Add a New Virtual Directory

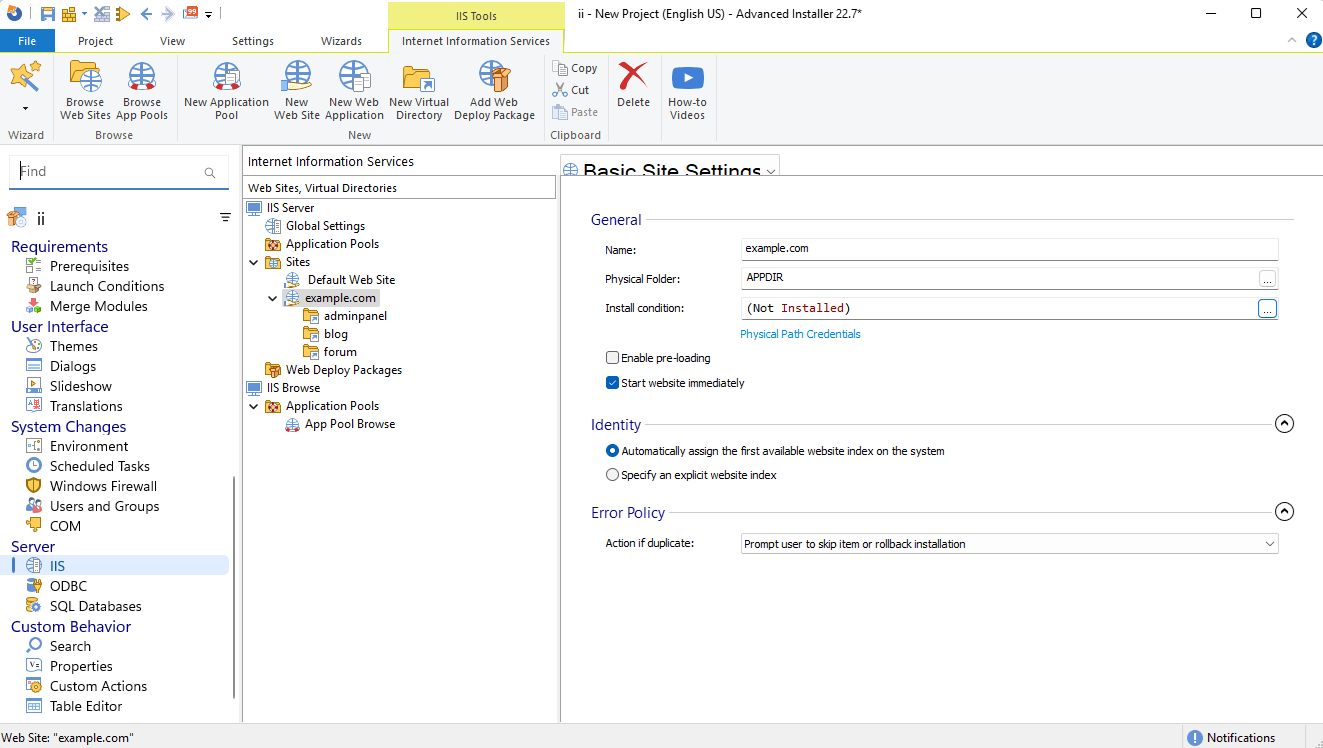pyautogui.click(x=418, y=90)
